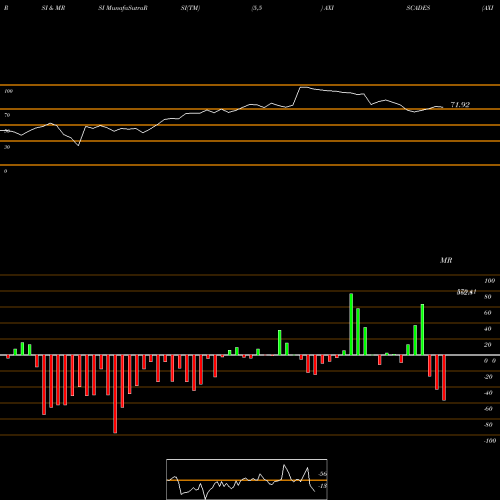500x500 pixels.
Task: Click the RSI axis label 70
Action: pos(7,115)
